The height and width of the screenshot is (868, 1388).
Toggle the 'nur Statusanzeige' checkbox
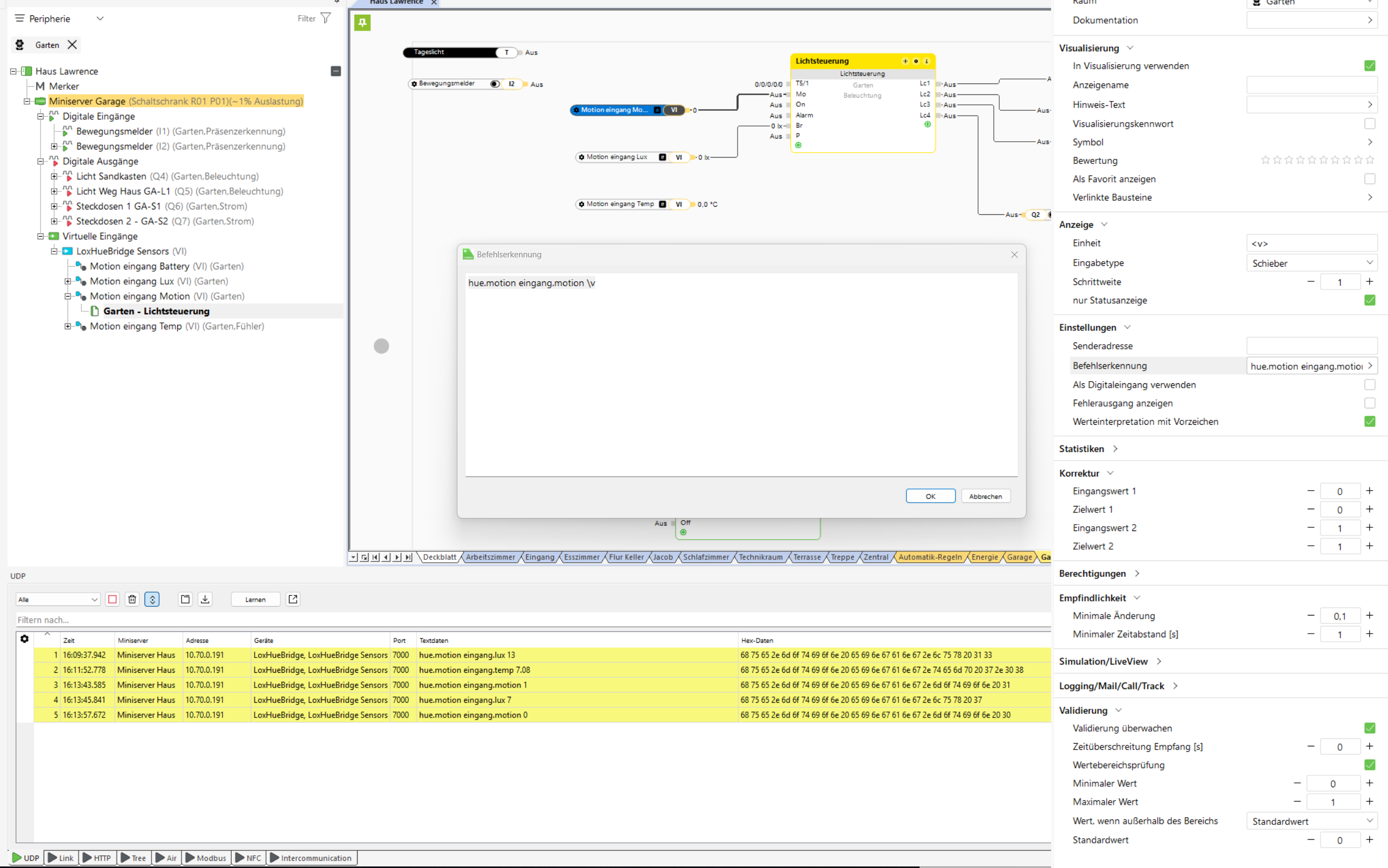coord(1369,300)
